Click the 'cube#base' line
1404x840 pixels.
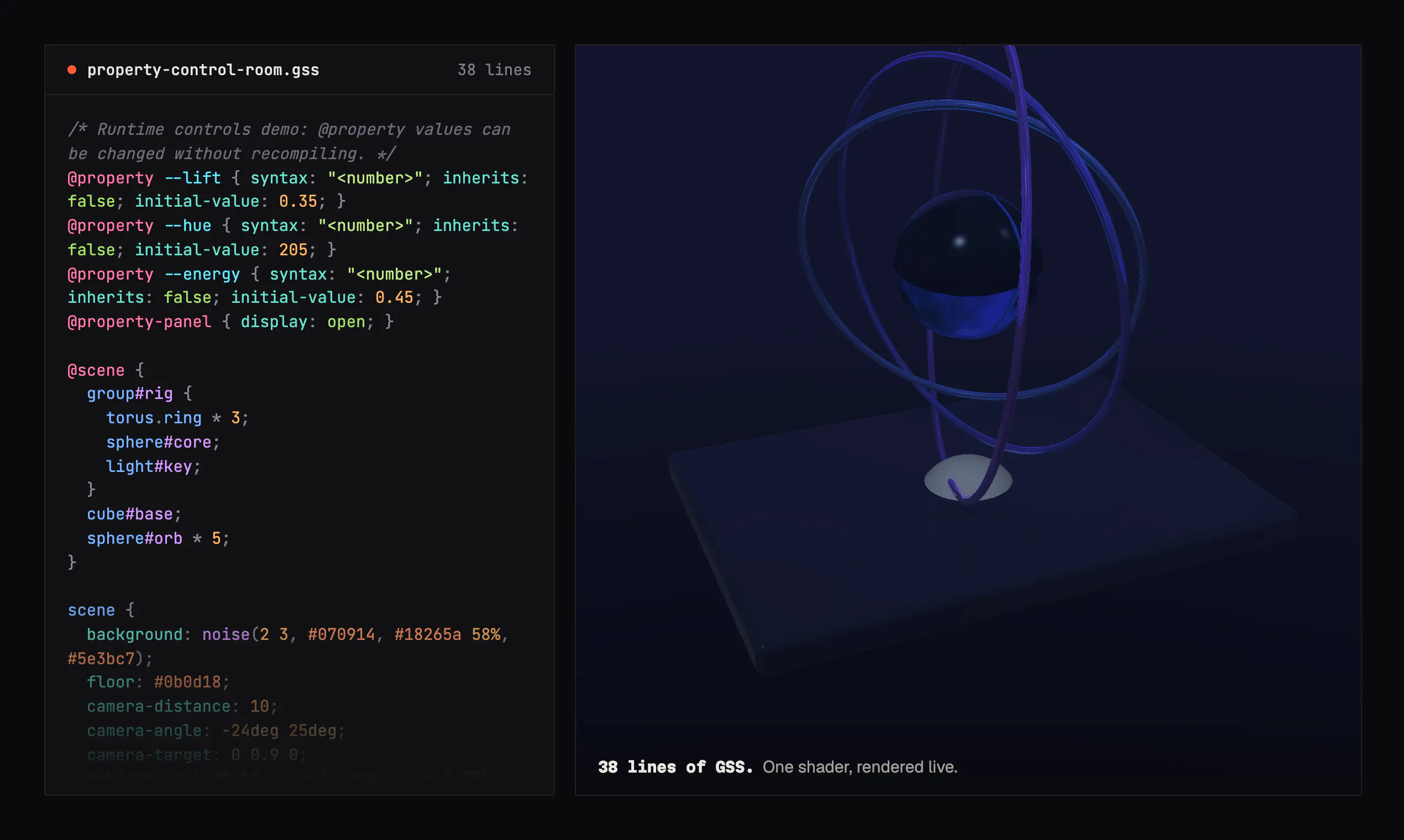point(134,514)
